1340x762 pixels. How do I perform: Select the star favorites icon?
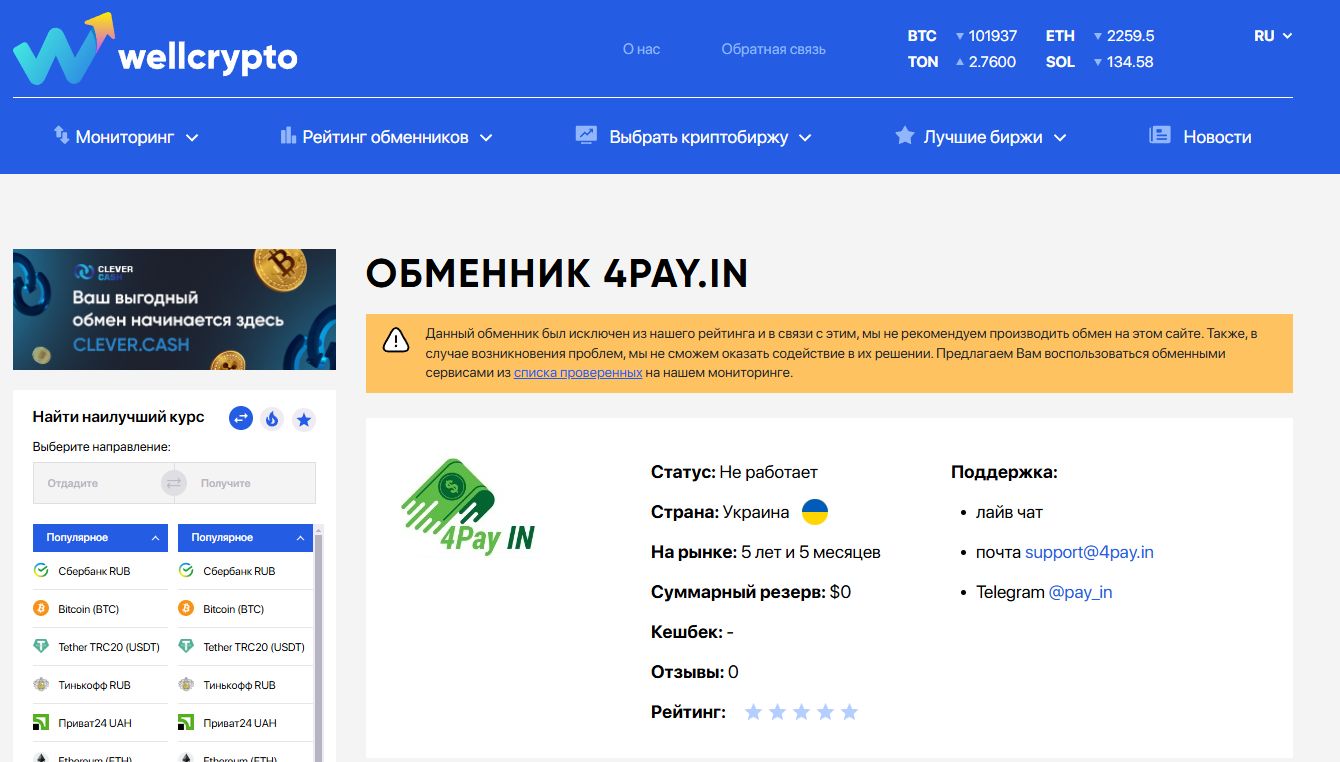[304, 419]
